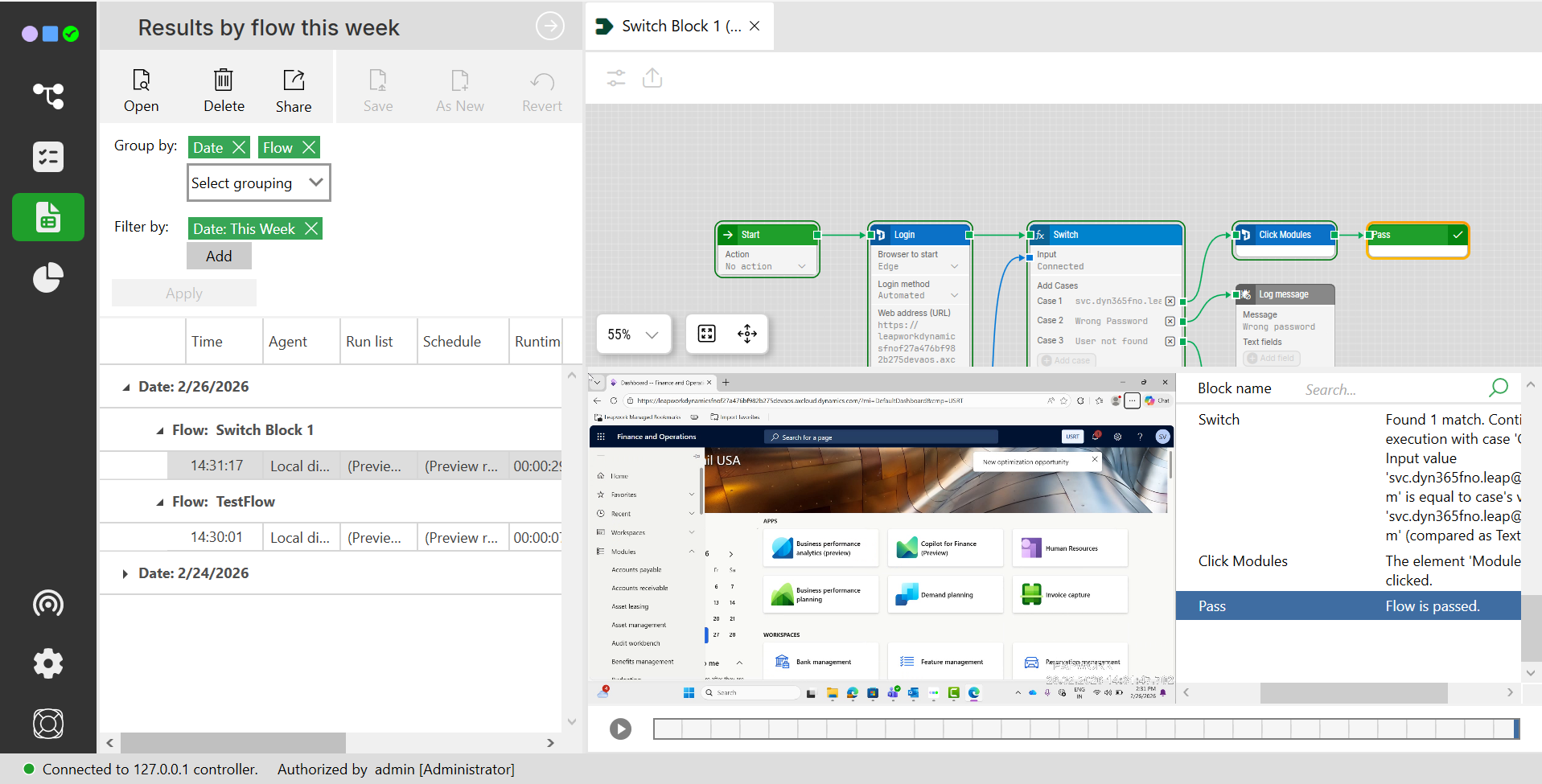This screenshot has width=1542, height=784.
Task: Open the Flows section in sidebar
Action: tap(48, 96)
